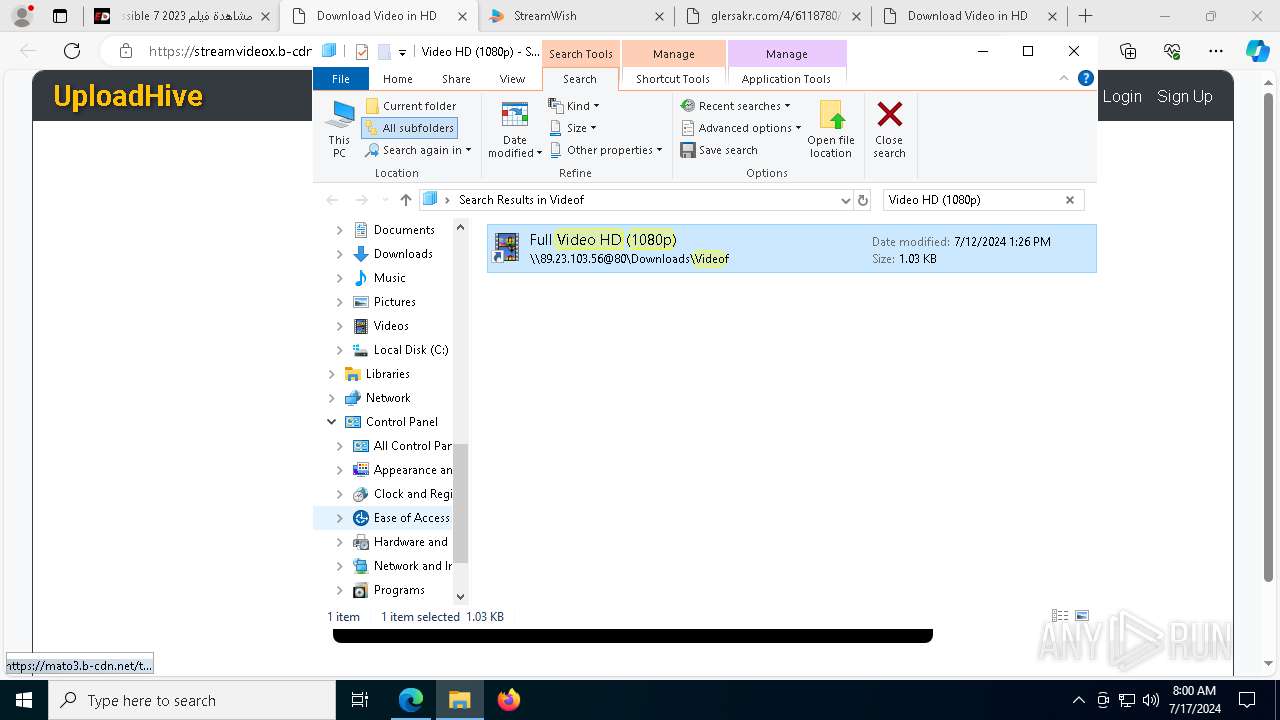Select Local Disk (C:) in tree
The image size is (1280, 720).
(410, 350)
